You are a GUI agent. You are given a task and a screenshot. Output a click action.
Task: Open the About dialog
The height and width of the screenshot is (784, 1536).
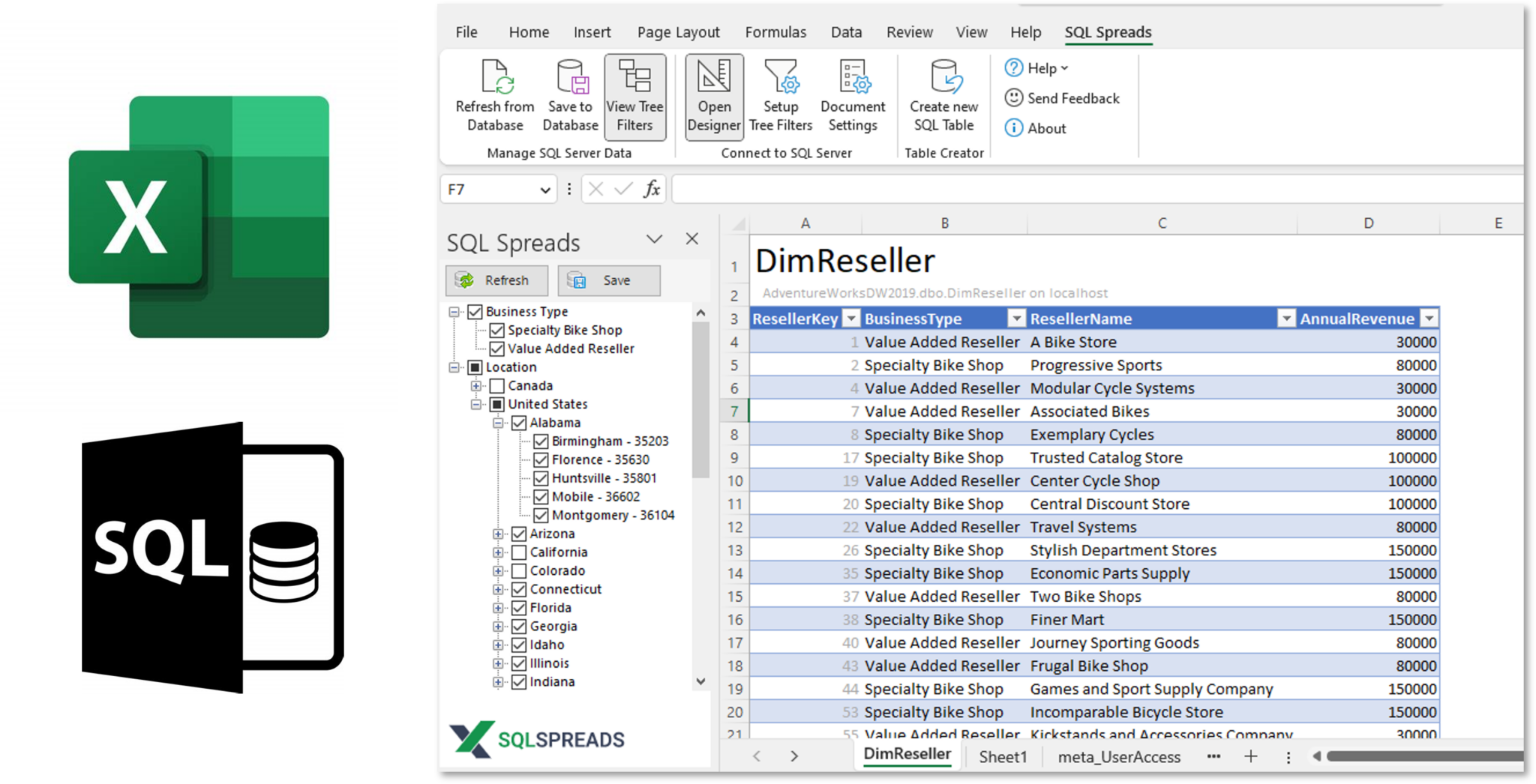(1035, 128)
